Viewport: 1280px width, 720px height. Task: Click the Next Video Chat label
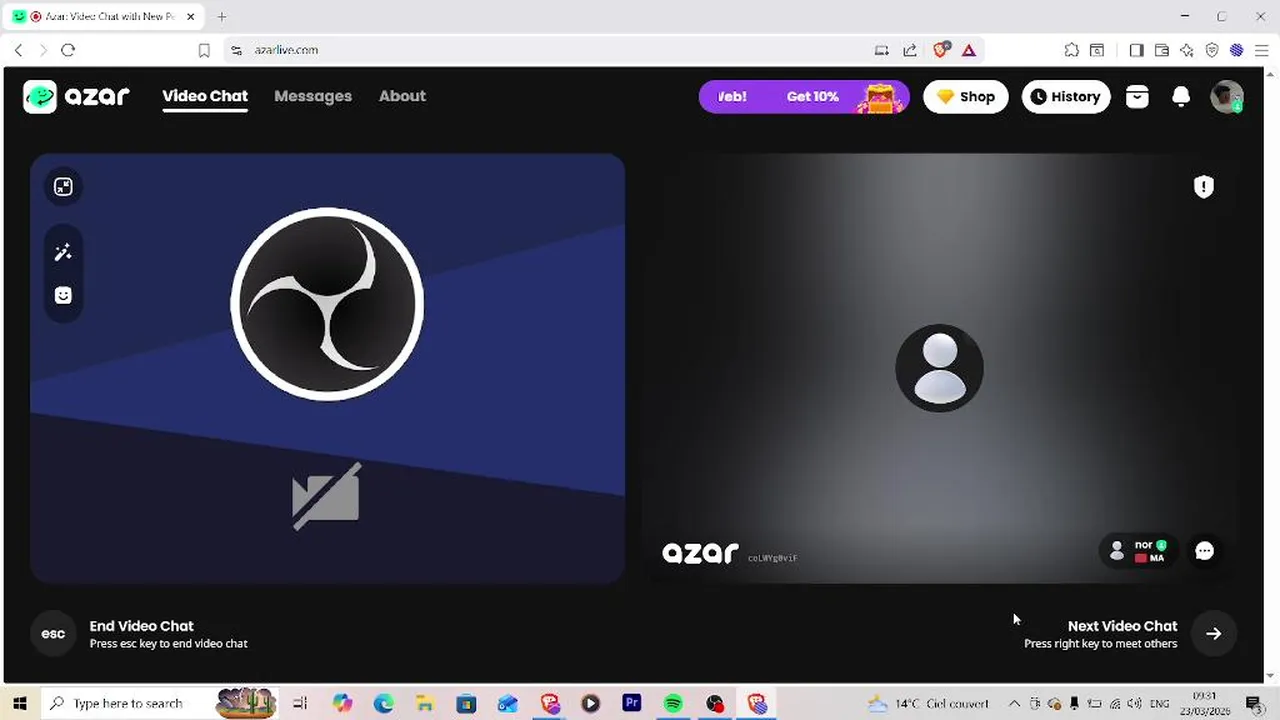(x=1122, y=626)
